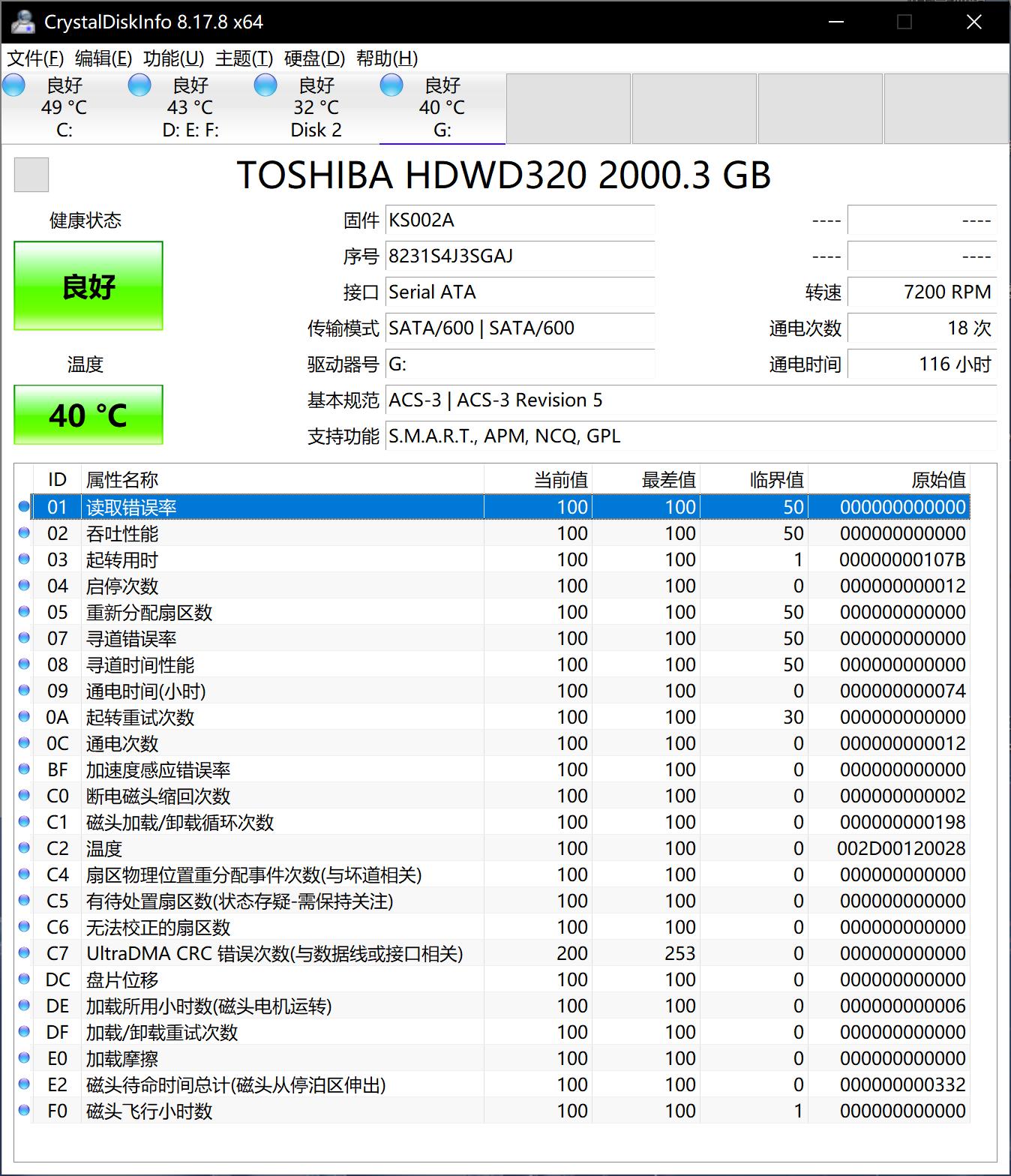This screenshot has width=1011, height=1176.
Task: Click the gray square button beside disk title
Action: [x=31, y=175]
